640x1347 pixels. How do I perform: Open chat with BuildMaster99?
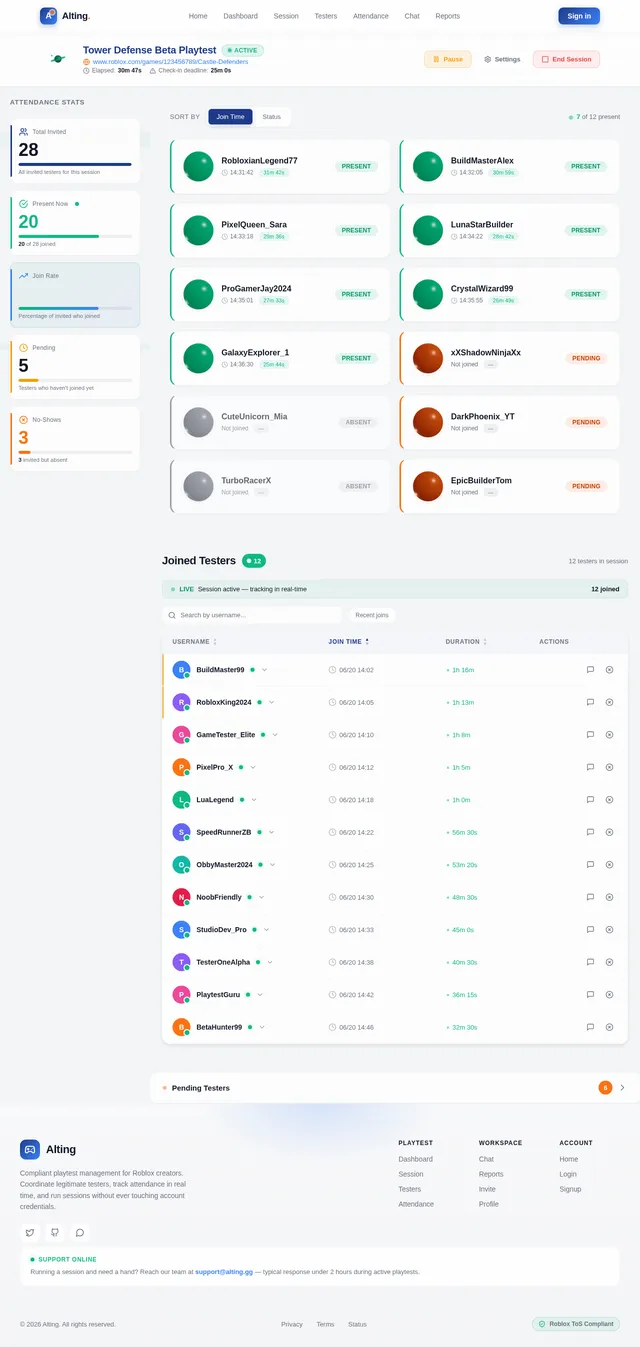590,670
